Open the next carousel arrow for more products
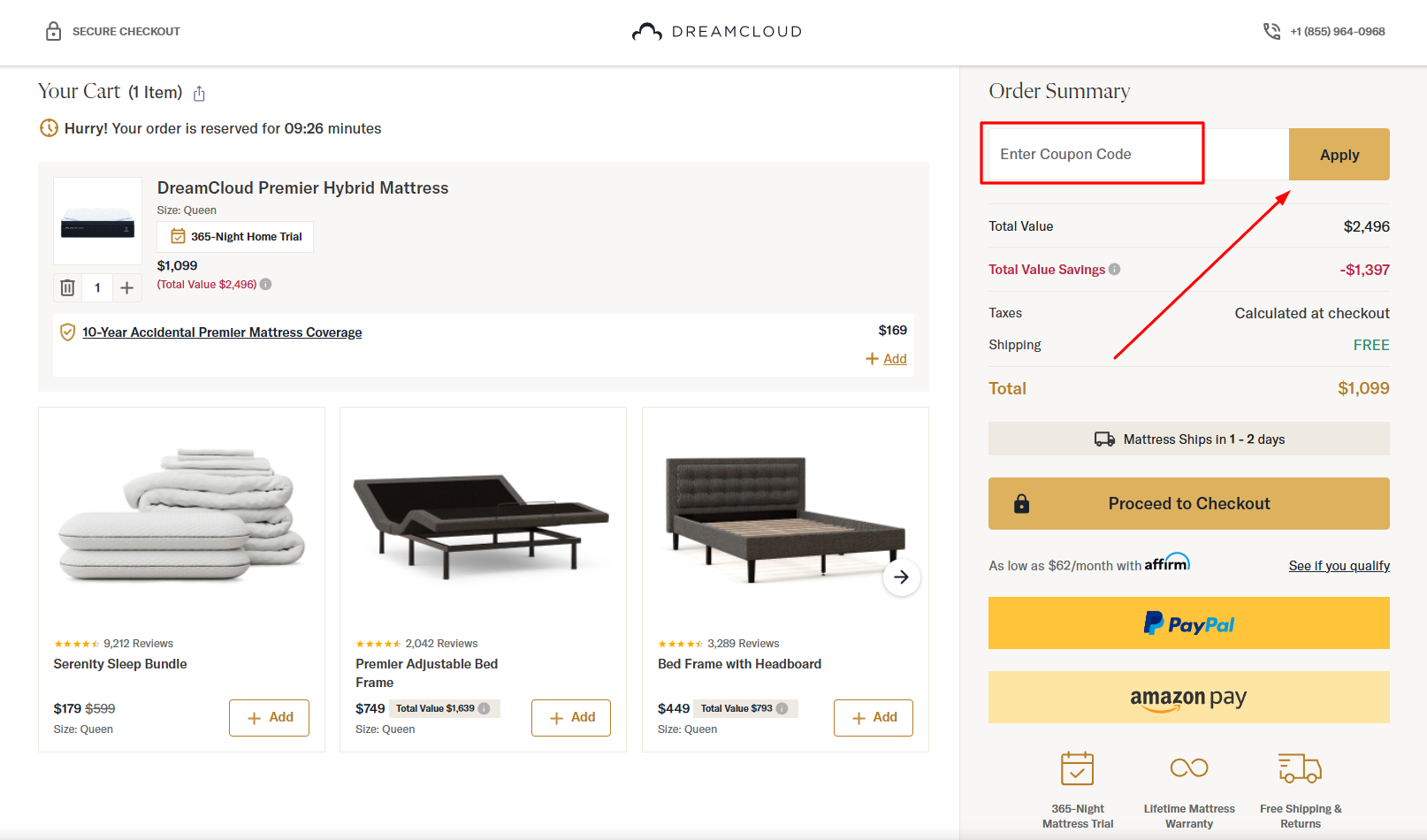1427x840 pixels. coord(901,577)
